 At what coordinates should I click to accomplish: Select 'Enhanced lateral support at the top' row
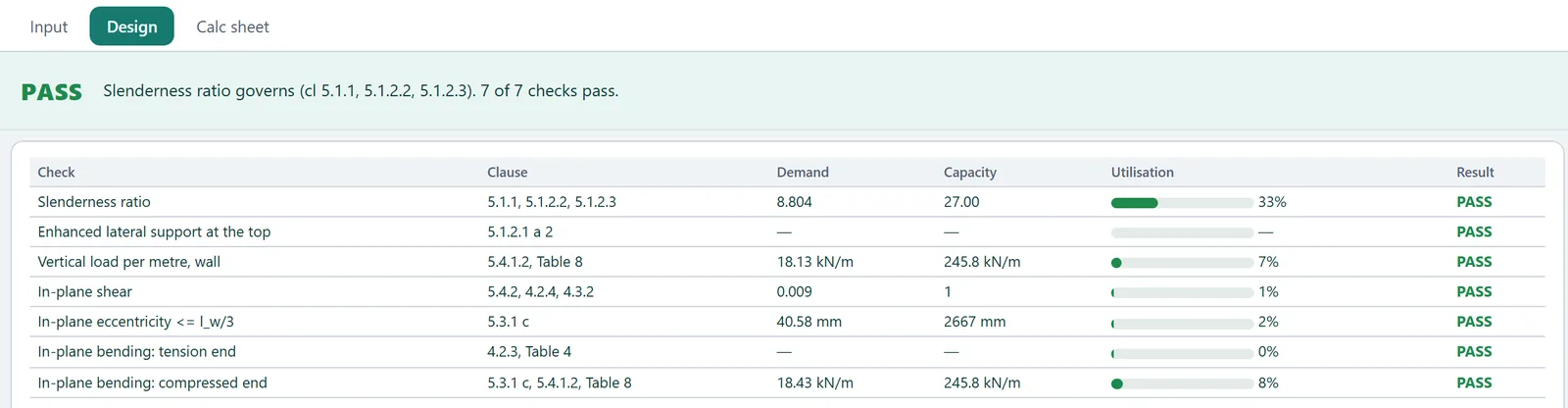point(787,231)
